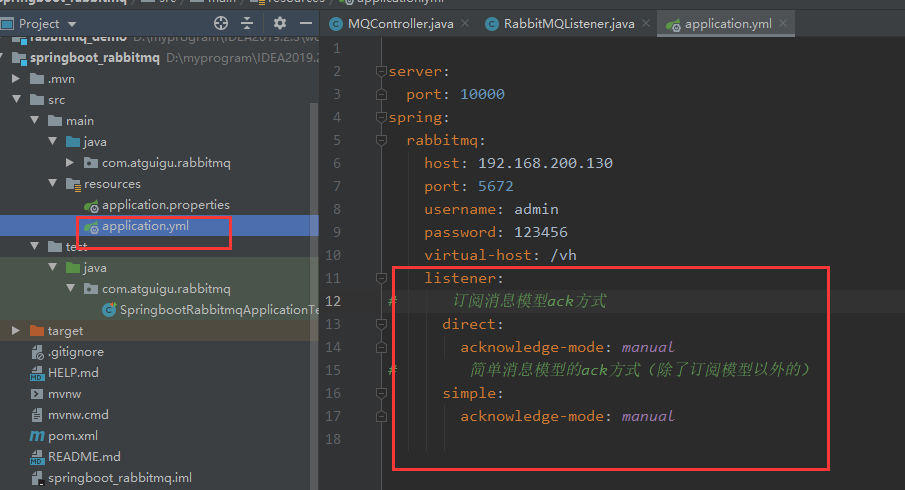This screenshot has height=490, width=905.
Task: Click the test class icon for SpringbootRabbitmqApplicationTests
Action: pos(109,310)
